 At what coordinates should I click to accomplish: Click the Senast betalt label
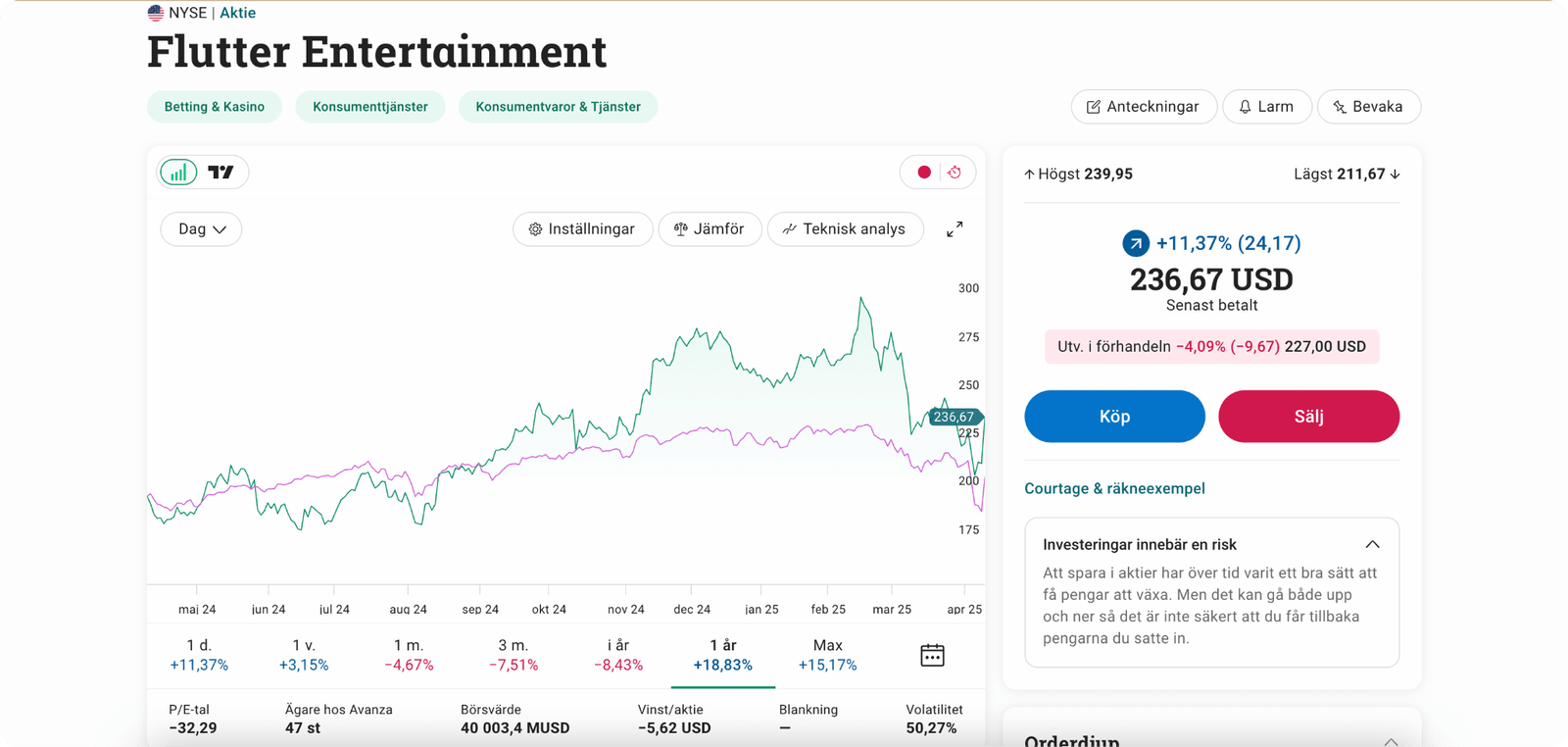pyautogui.click(x=1211, y=305)
